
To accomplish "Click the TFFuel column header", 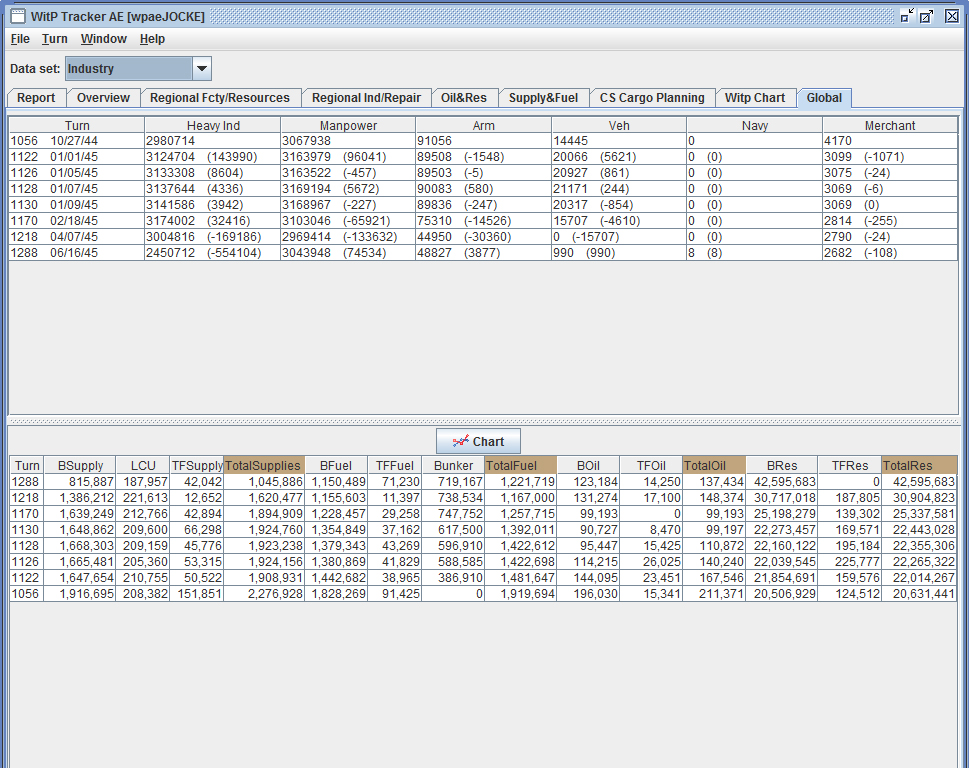I will [395, 465].
